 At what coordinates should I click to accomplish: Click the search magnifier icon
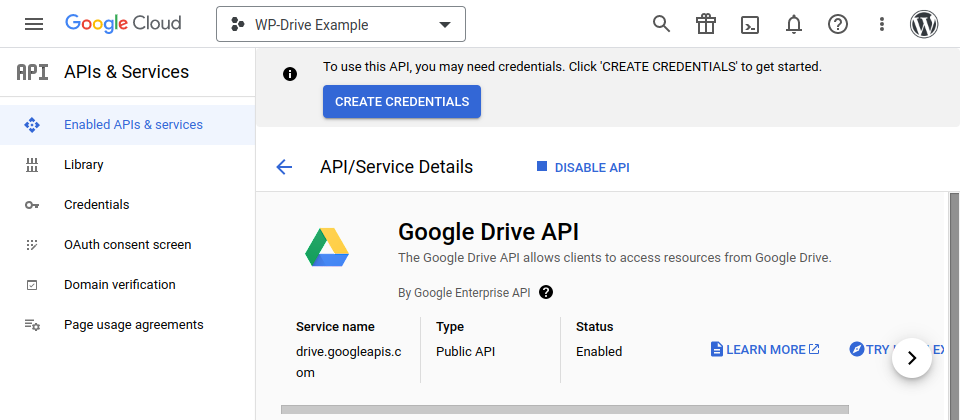pos(661,24)
